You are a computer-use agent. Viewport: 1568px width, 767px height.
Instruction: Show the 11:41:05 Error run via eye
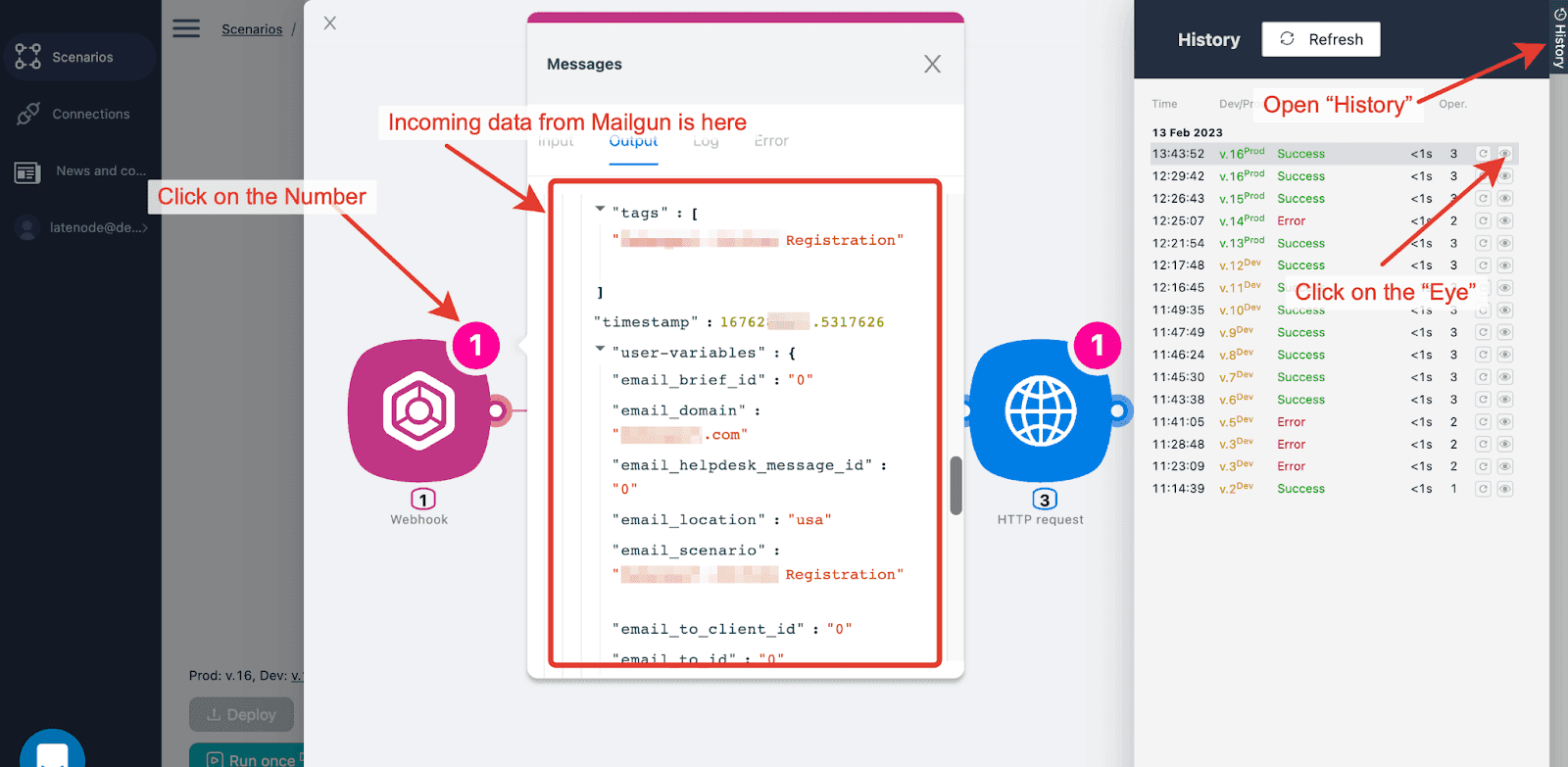1505,422
